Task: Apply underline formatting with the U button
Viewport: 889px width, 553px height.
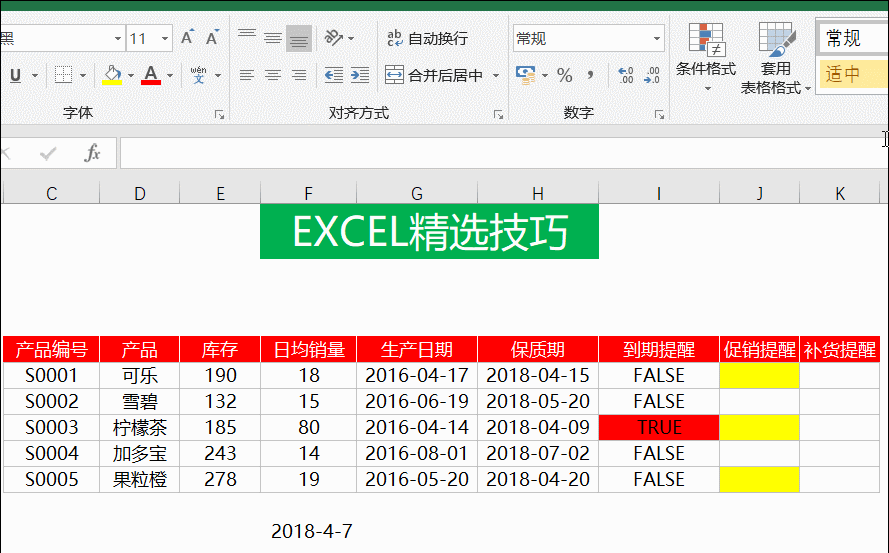Action: [x=15, y=75]
